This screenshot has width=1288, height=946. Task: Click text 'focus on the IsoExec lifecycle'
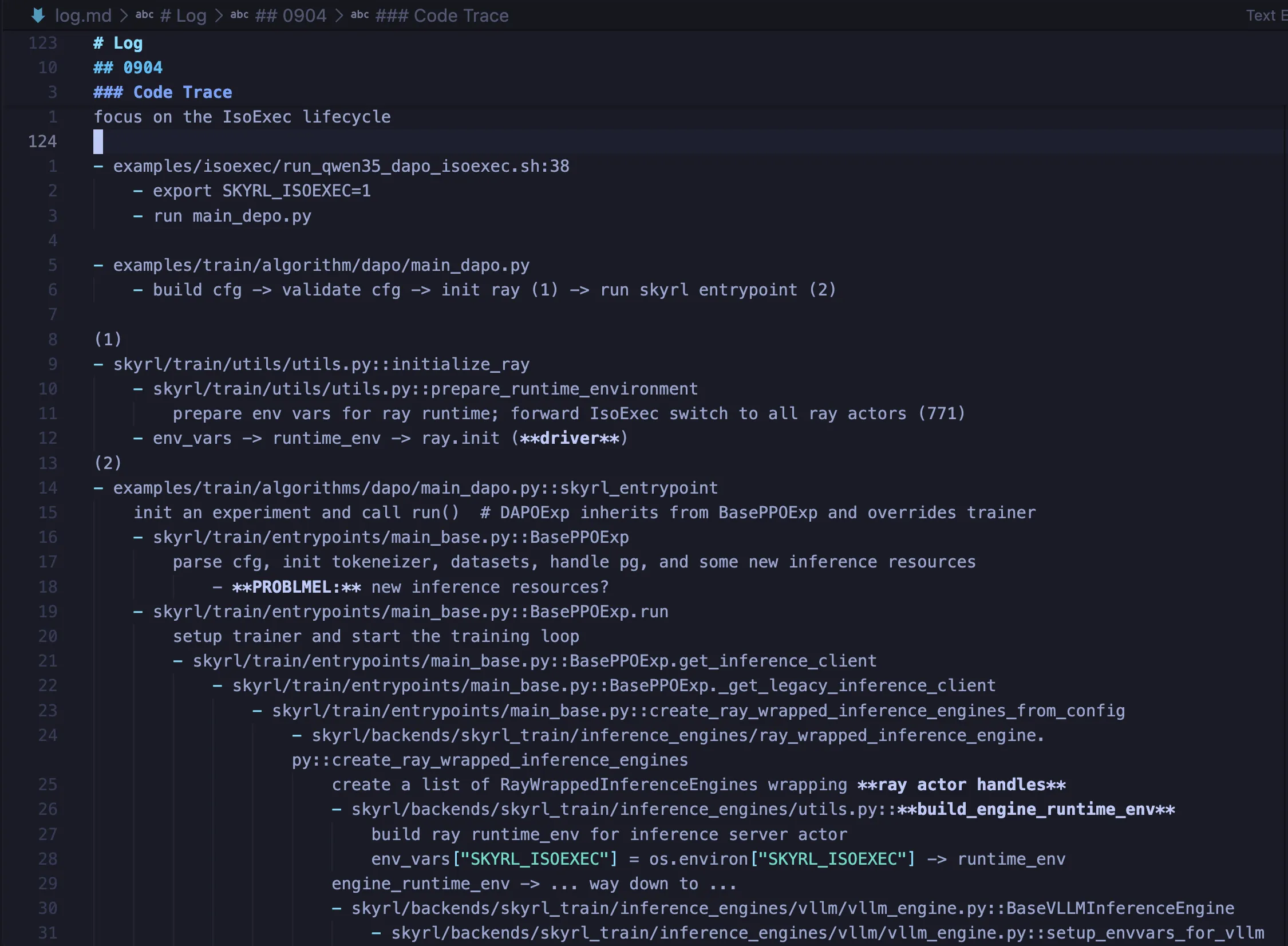point(242,117)
